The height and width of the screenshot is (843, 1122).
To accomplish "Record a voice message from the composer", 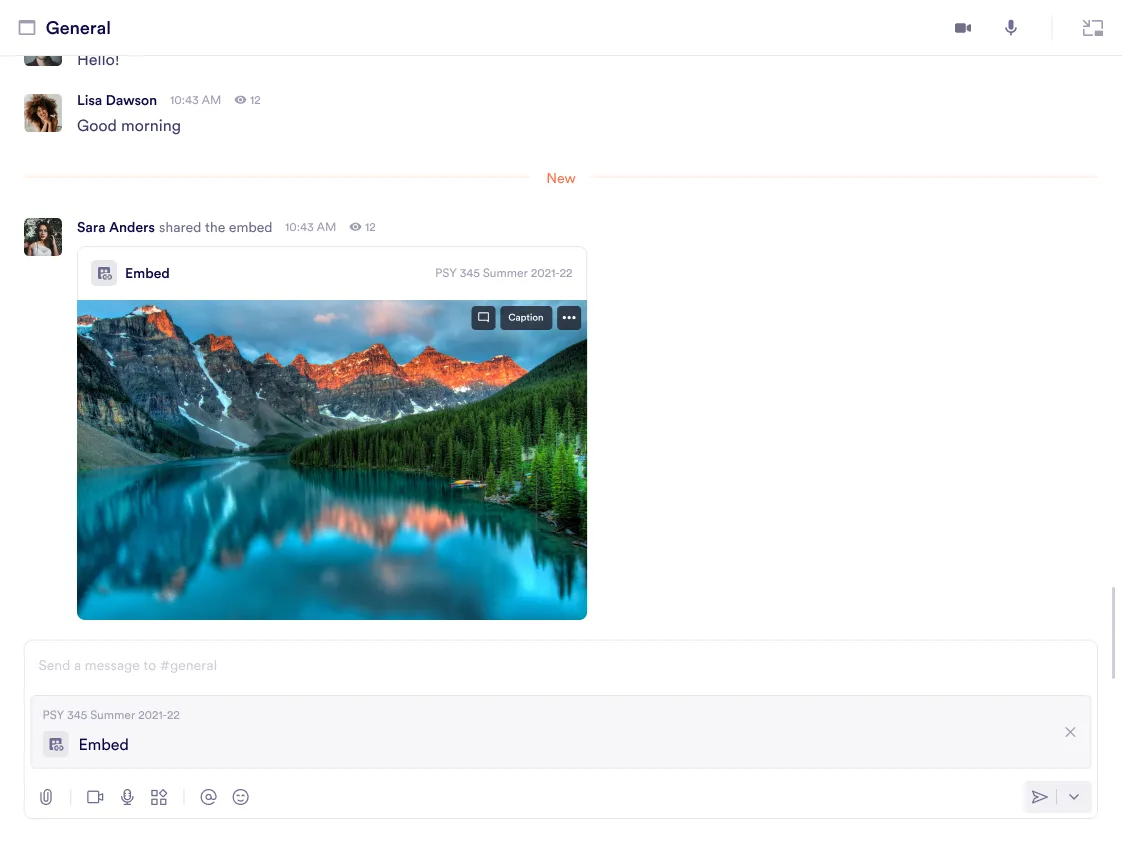I will [x=127, y=797].
